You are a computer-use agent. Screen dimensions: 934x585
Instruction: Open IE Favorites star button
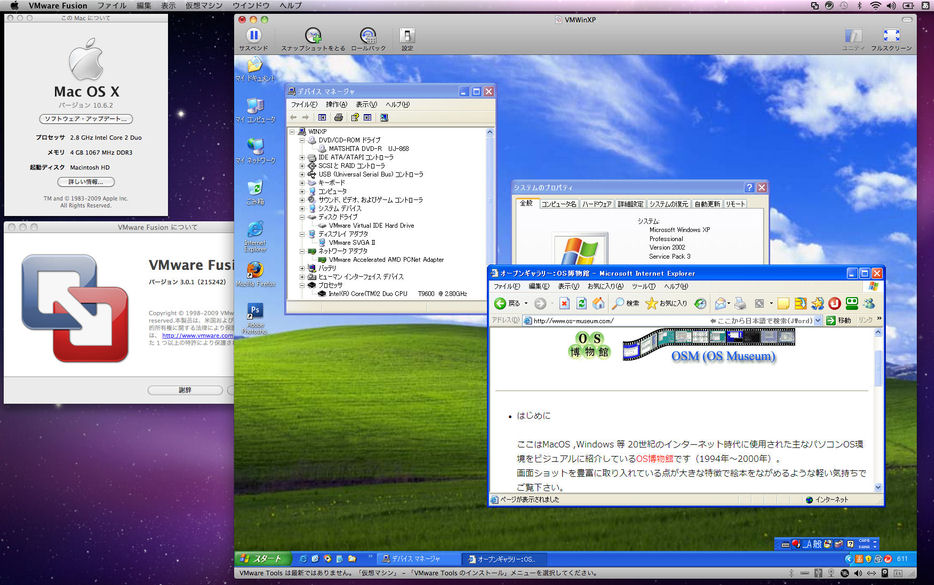pyautogui.click(x=667, y=303)
